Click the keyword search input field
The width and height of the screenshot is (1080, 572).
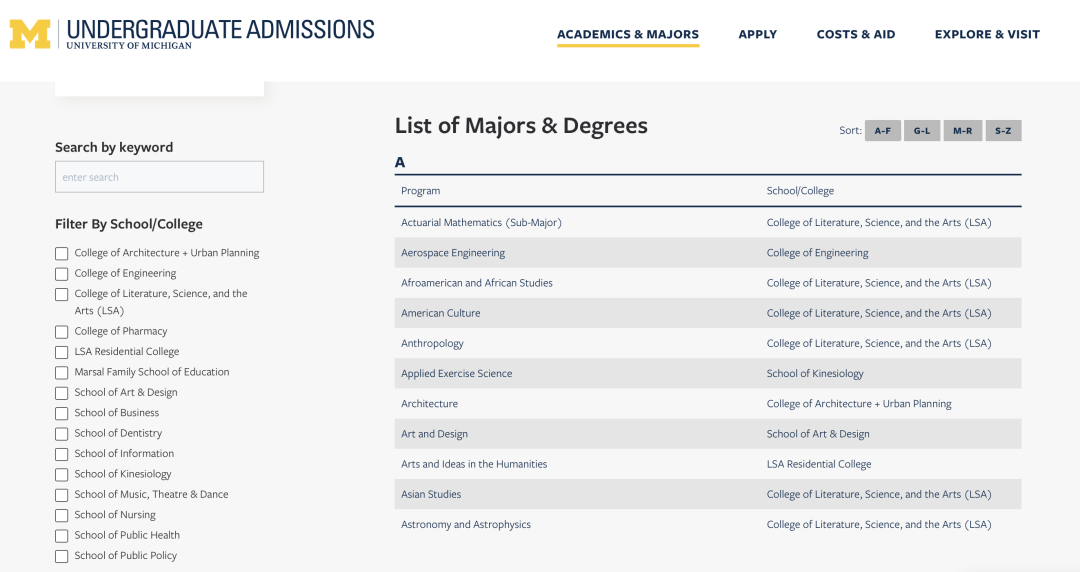pyautogui.click(x=159, y=177)
